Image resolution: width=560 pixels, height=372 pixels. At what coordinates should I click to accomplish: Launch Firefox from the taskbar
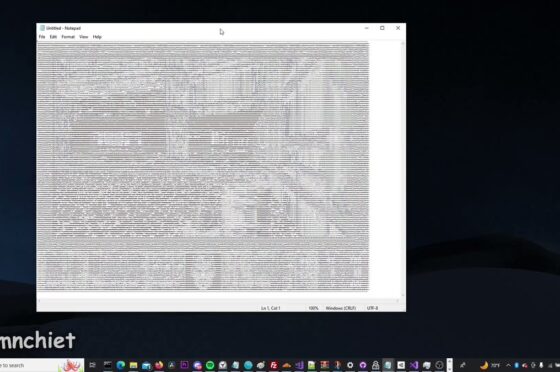[x=159, y=365]
